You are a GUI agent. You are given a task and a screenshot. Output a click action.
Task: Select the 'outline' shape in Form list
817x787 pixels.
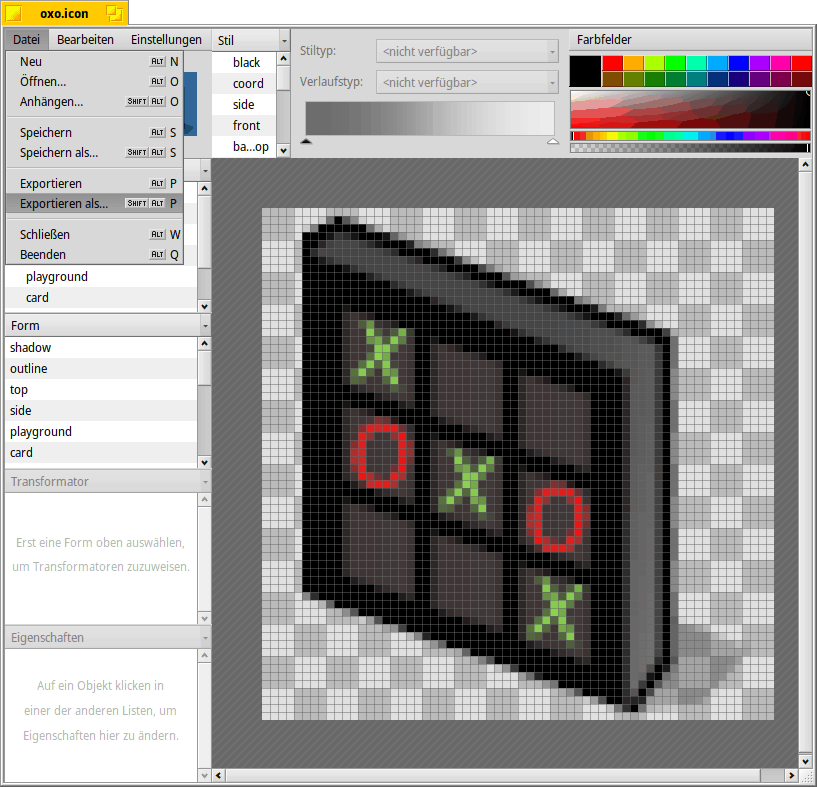[x=28, y=369]
